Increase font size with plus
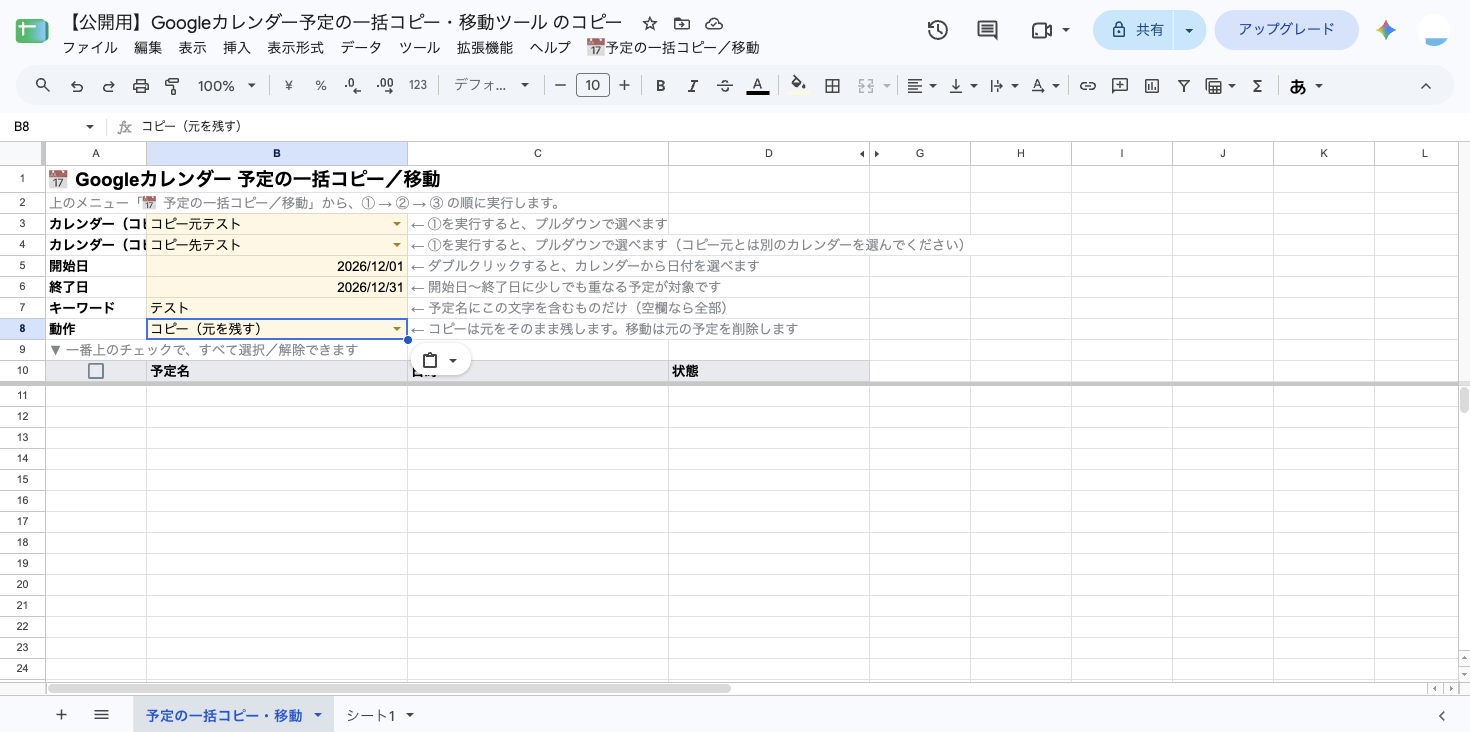The width and height of the screenshot is (1470, 732). [625, 86]
